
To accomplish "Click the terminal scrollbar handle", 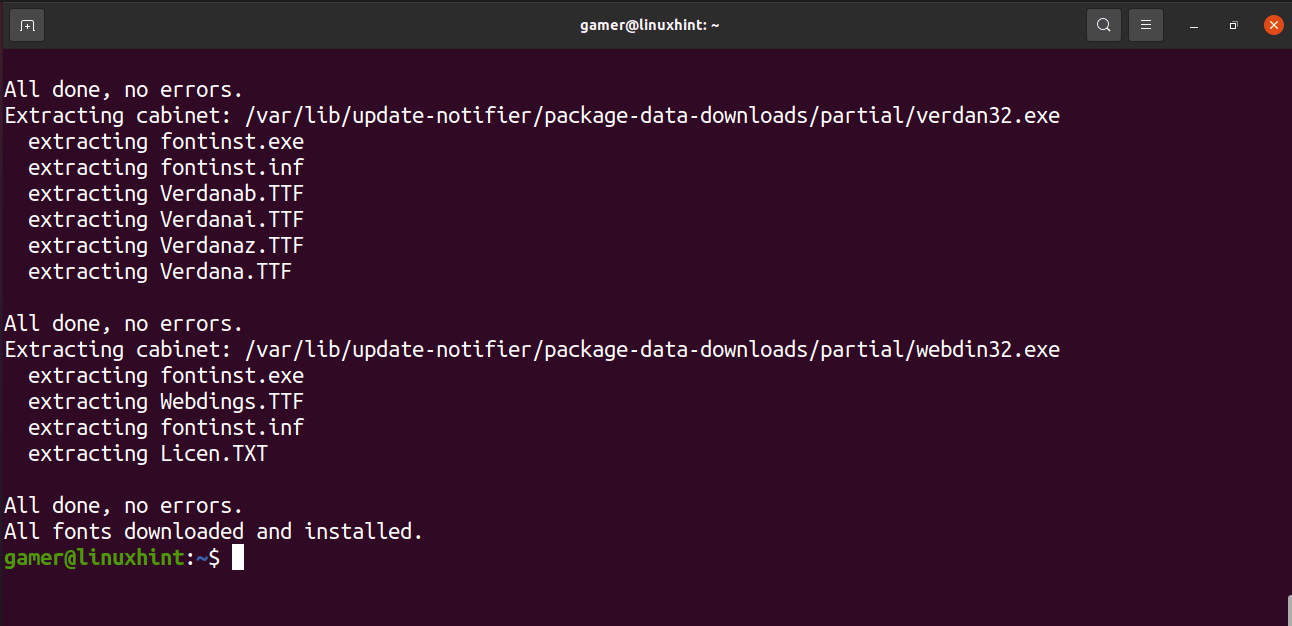I will pos(1288,609).
